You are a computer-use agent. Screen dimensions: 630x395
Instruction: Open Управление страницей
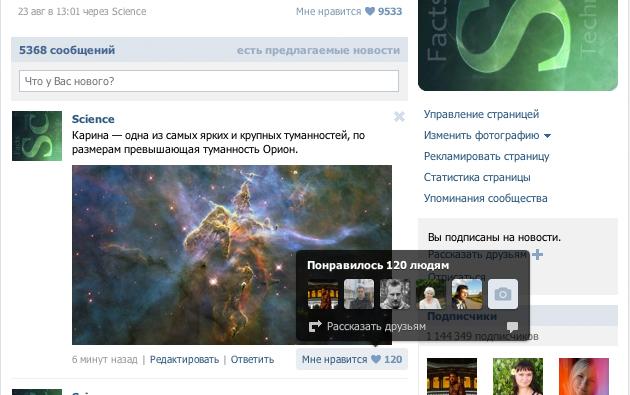(x=481, y=114)
